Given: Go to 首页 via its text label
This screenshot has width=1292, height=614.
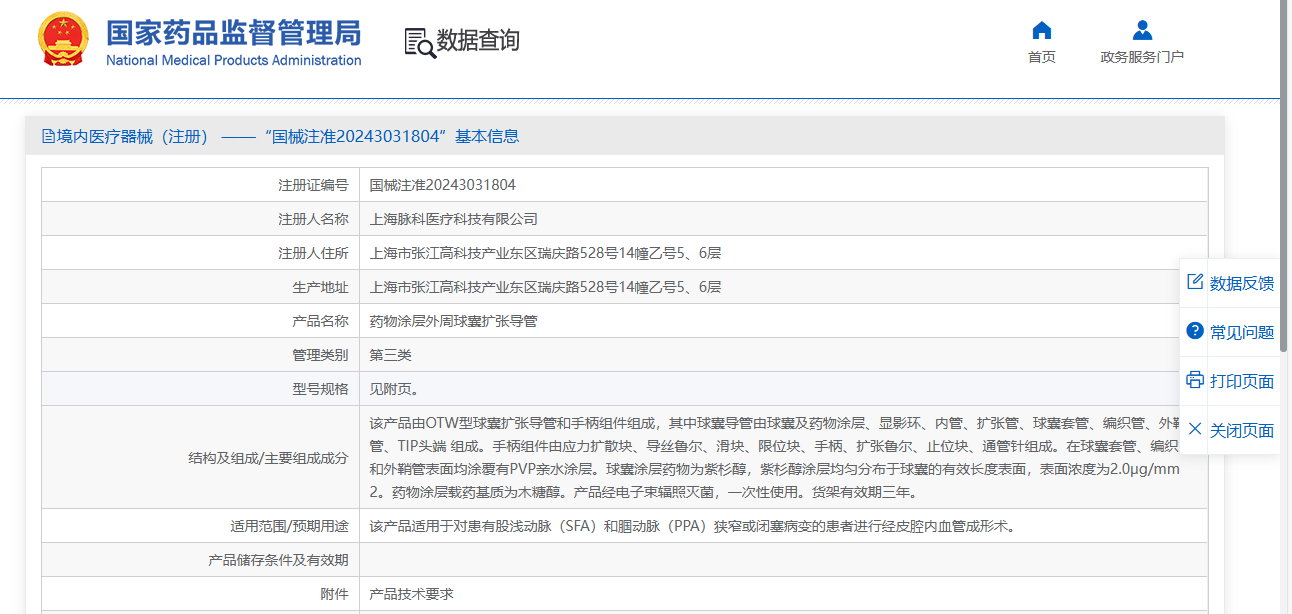Looking at the screenshot, I should [1042, 57].
